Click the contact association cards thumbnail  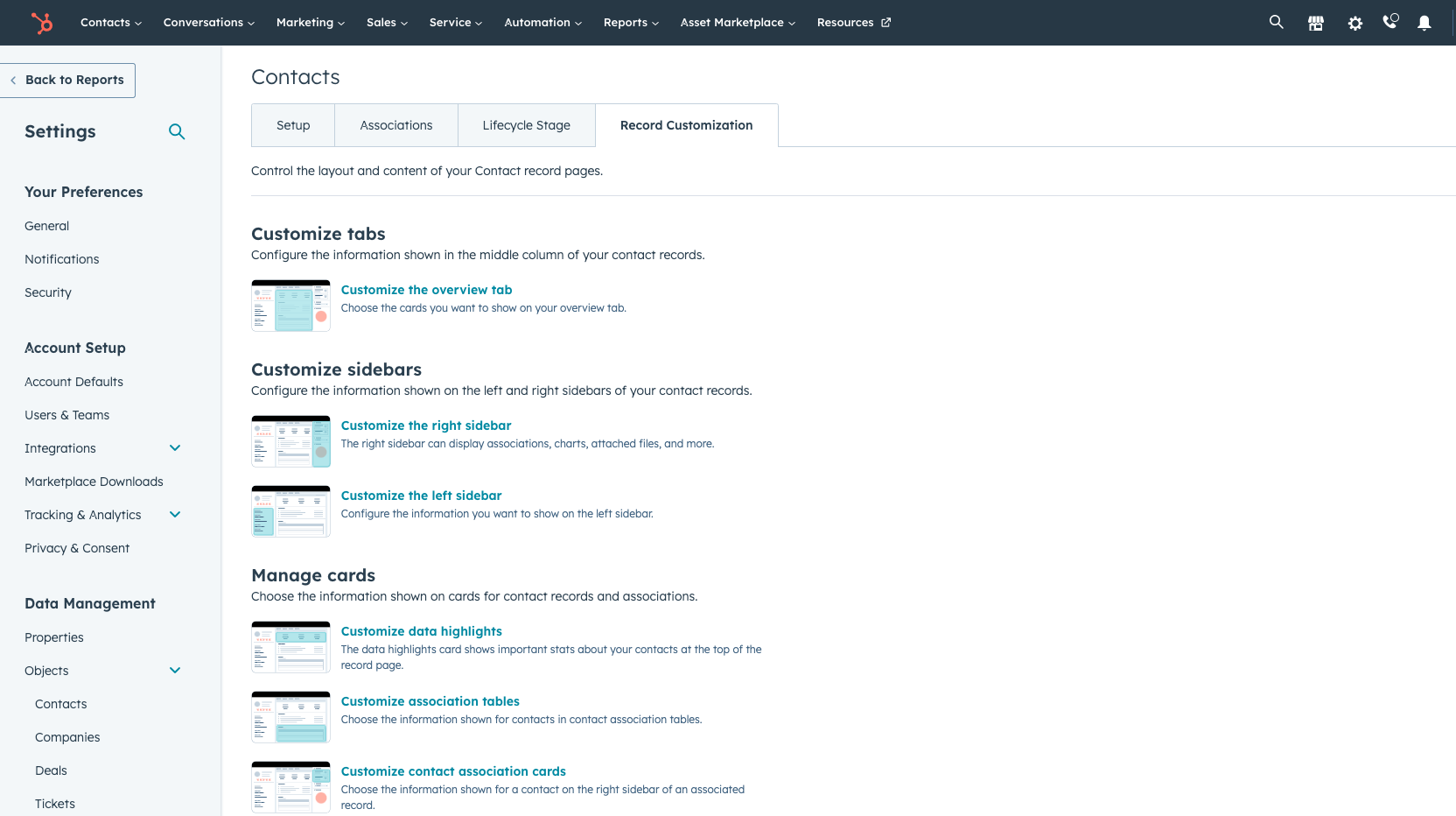pyautogui.click(x=290, y=787)
